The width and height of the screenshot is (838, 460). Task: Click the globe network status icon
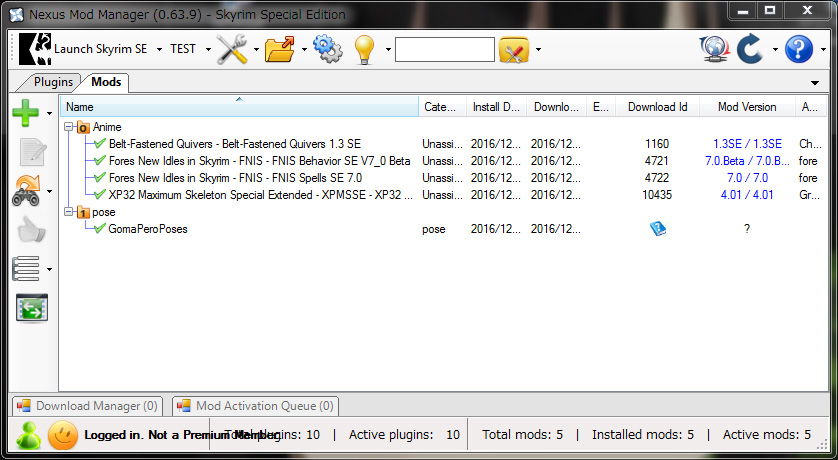715,49
